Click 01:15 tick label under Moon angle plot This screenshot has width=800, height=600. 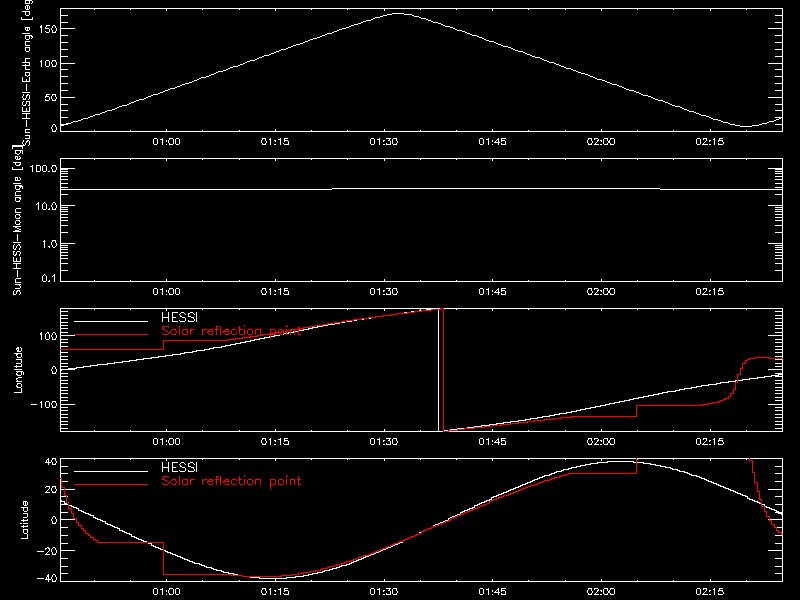click(275, 292)
